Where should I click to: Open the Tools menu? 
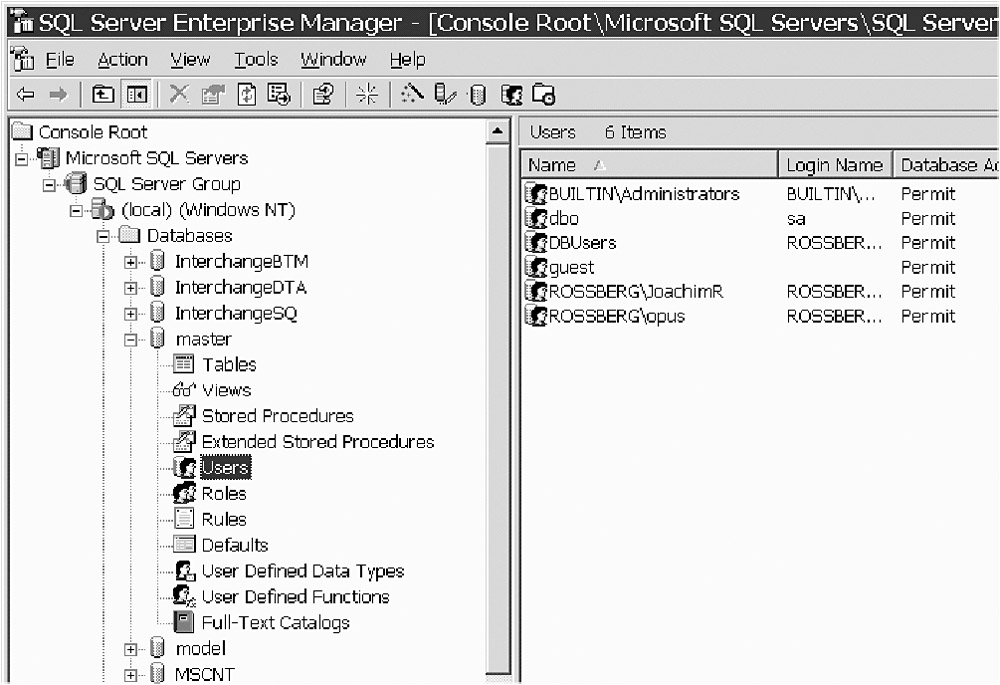(x=256, y=60)
